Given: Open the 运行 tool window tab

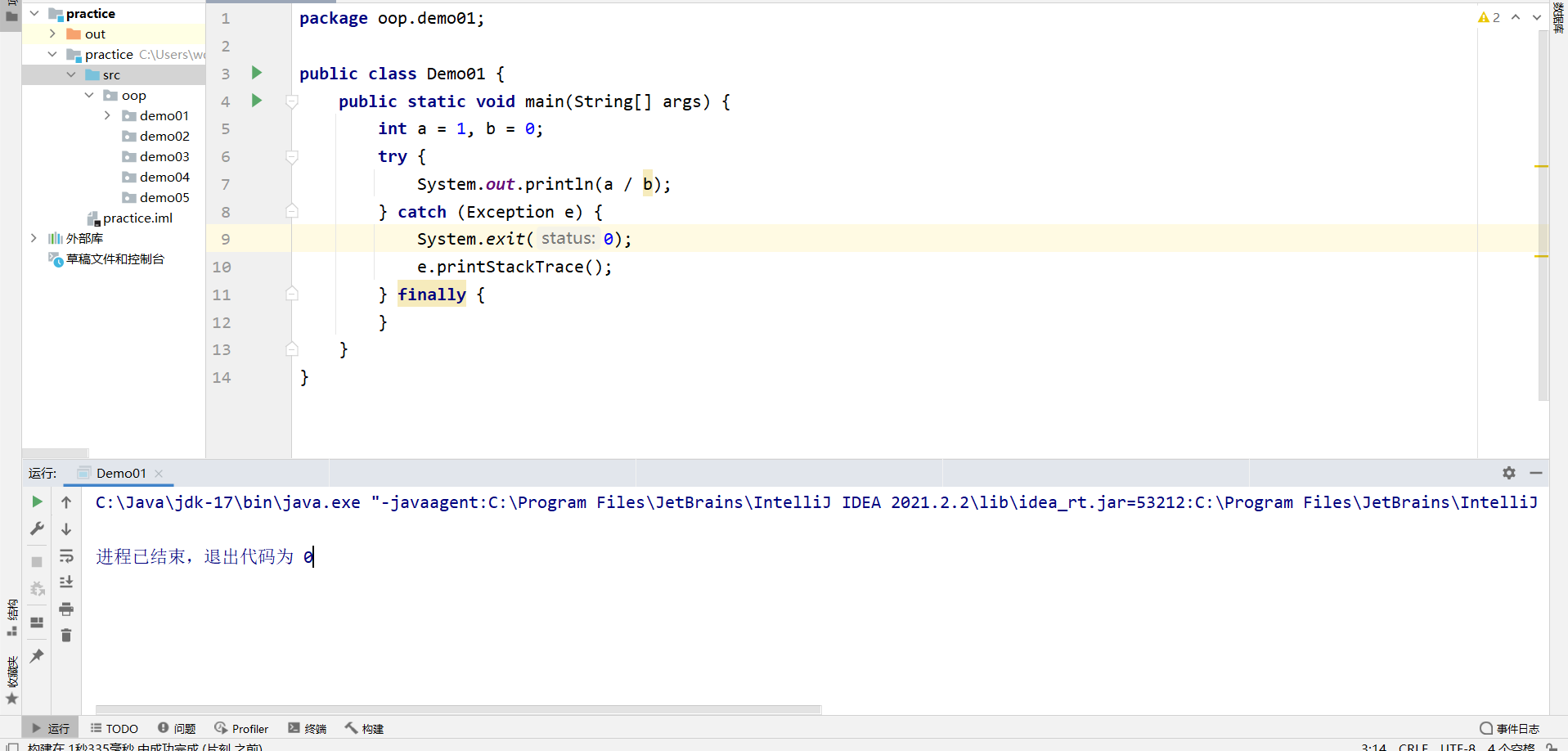Looking at the screenshot, I should 51,728.
